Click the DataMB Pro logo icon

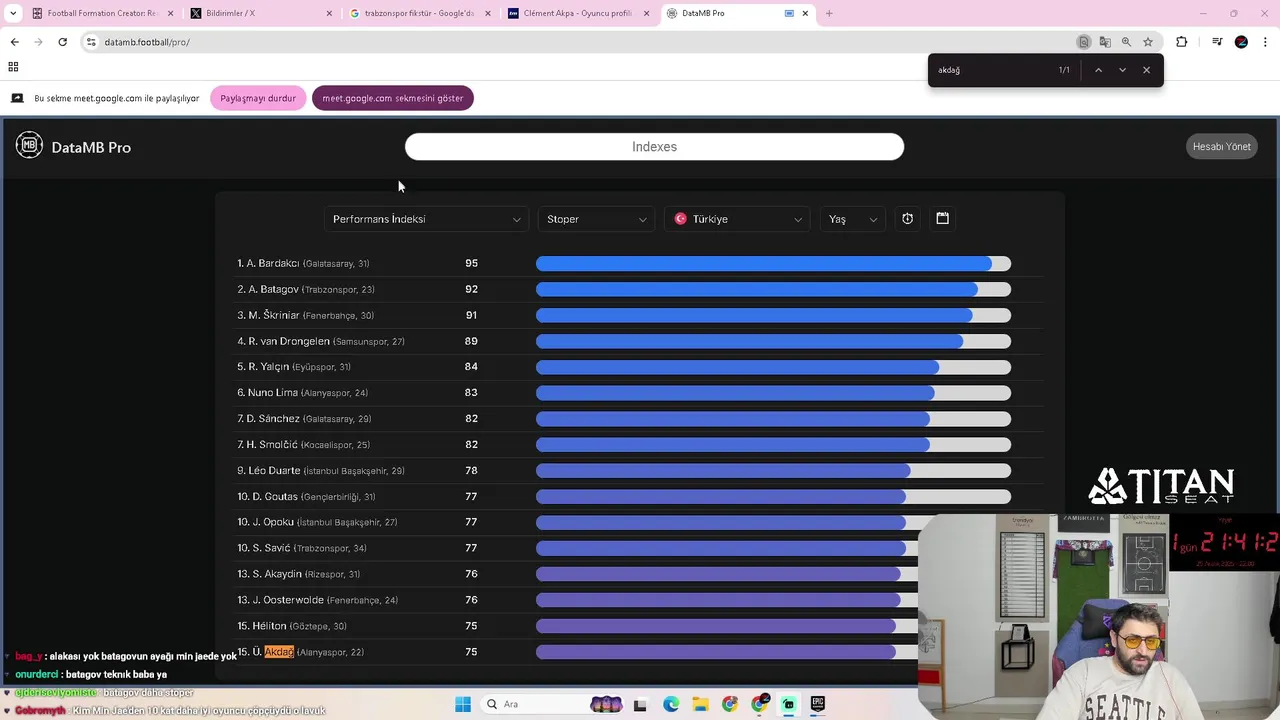29,146
